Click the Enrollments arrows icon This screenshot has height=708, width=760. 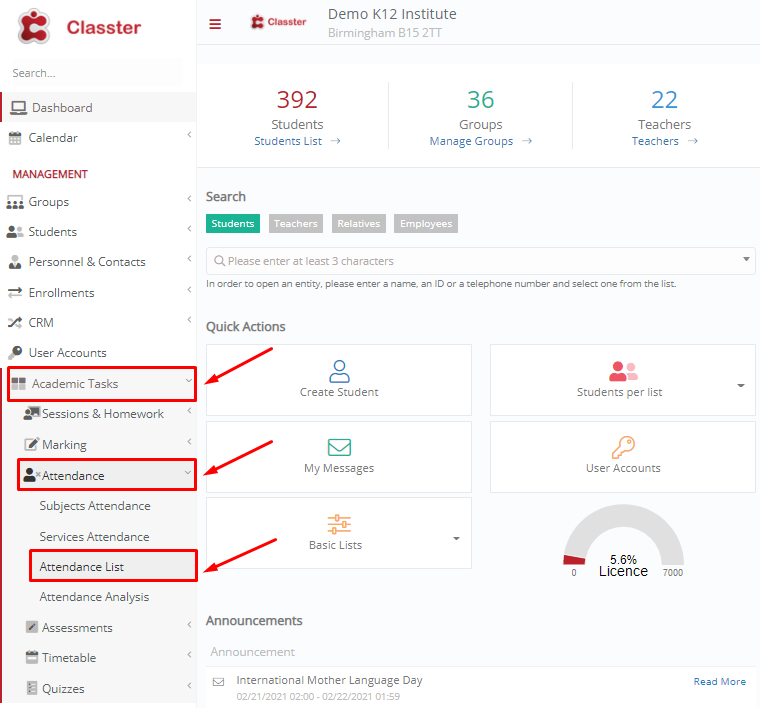(x=15, y=293)
